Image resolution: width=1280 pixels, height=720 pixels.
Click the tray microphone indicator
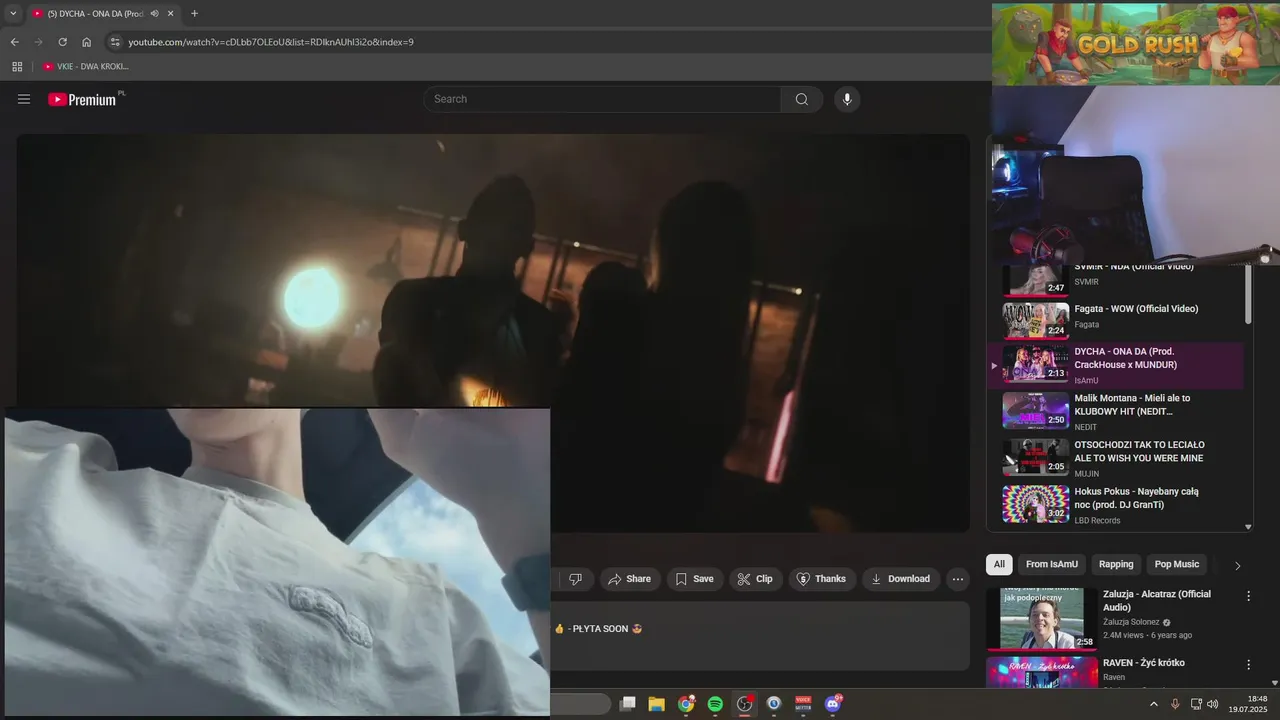[1175, 704]
